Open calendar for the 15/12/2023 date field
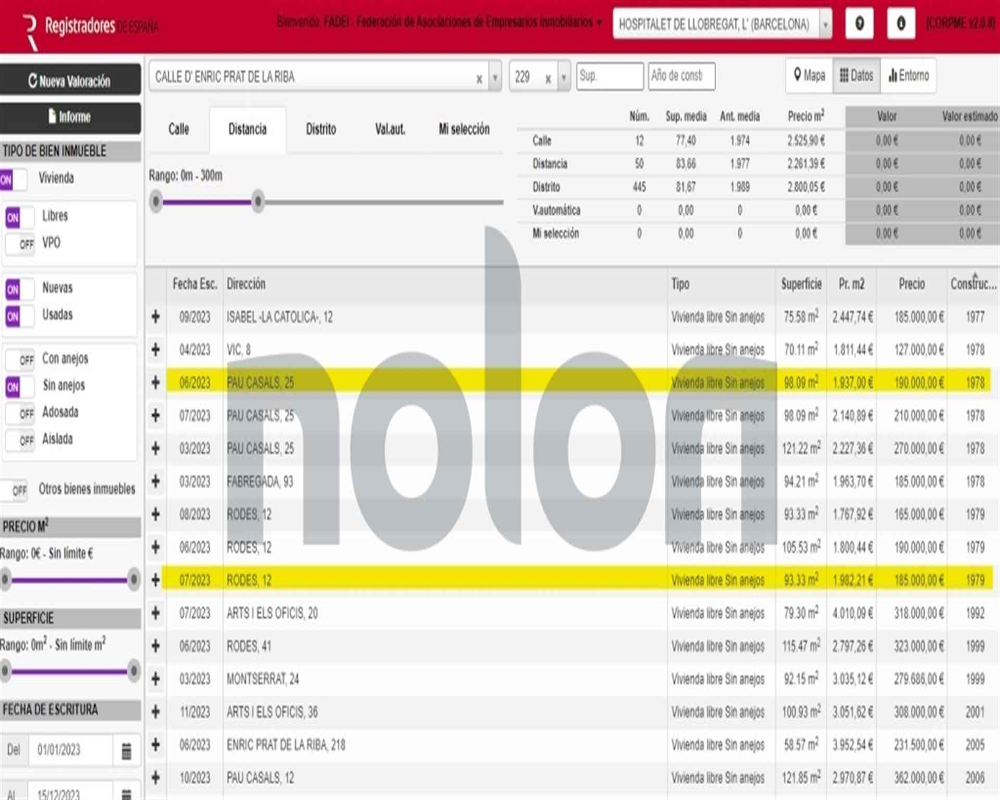The width and height of the screenshot is (1000, 800). pos(126,794)
